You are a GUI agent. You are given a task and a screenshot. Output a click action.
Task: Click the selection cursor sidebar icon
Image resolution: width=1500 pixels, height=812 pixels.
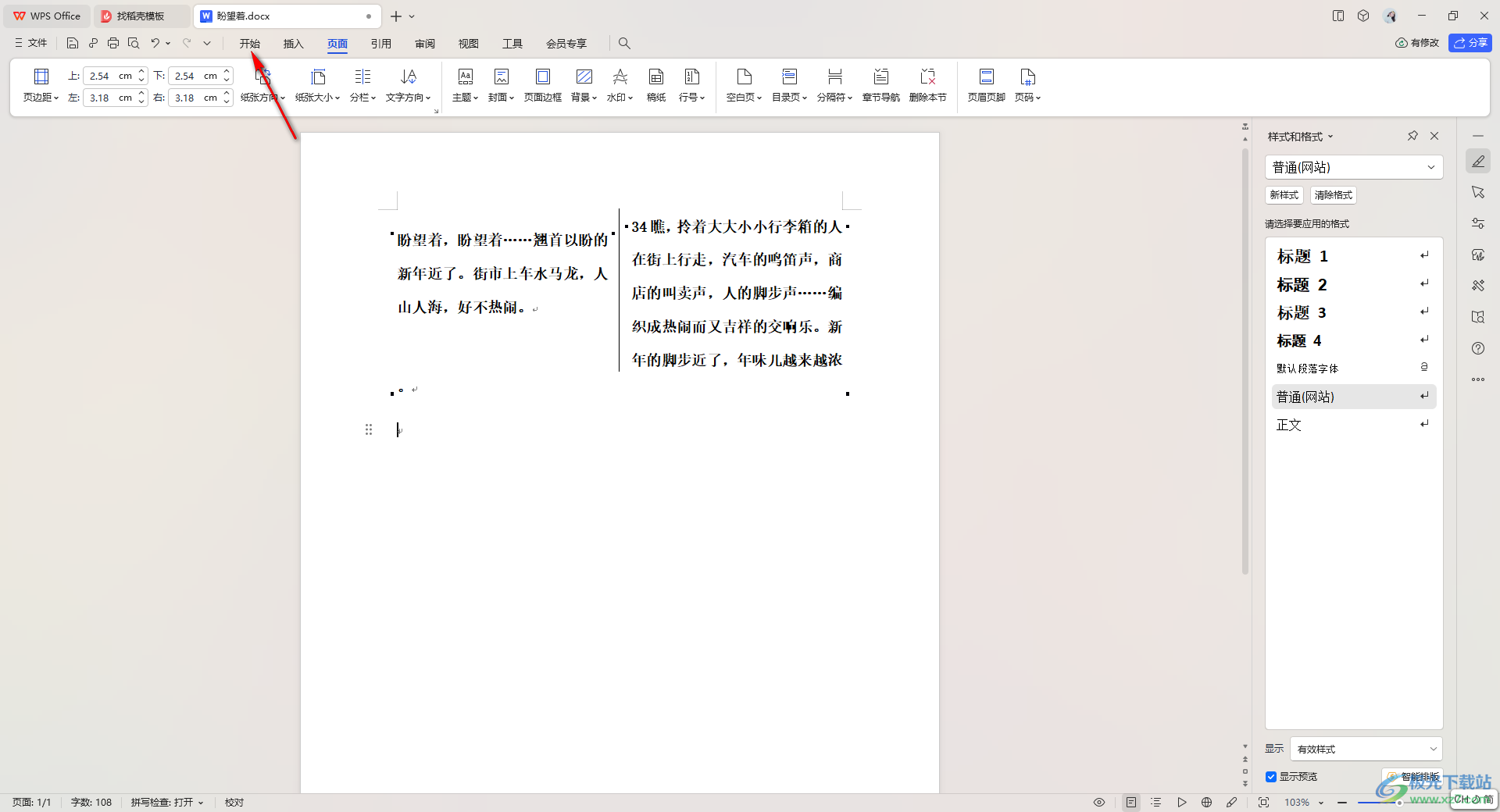click(1478, 192)
